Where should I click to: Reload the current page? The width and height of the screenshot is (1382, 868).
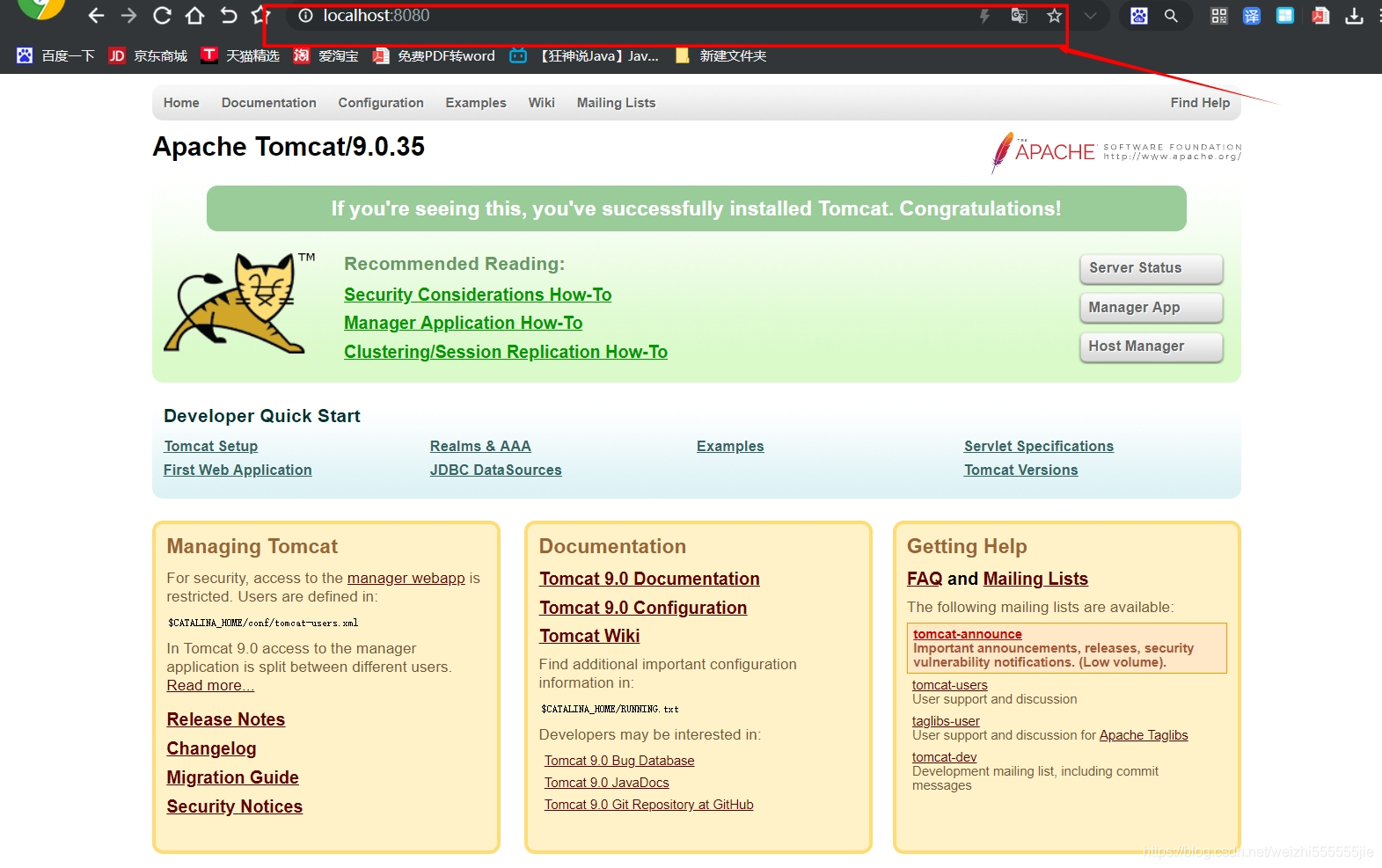162,15
